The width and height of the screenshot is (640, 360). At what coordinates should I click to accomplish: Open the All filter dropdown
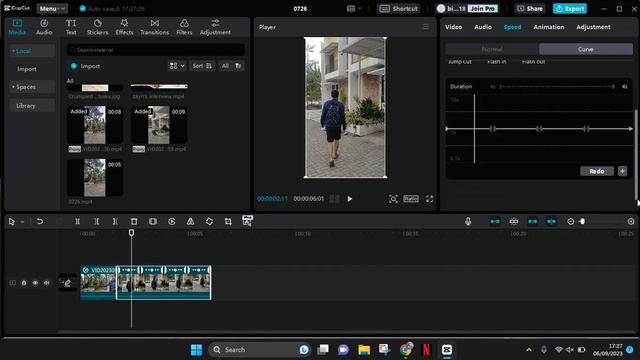click(231, 66)
